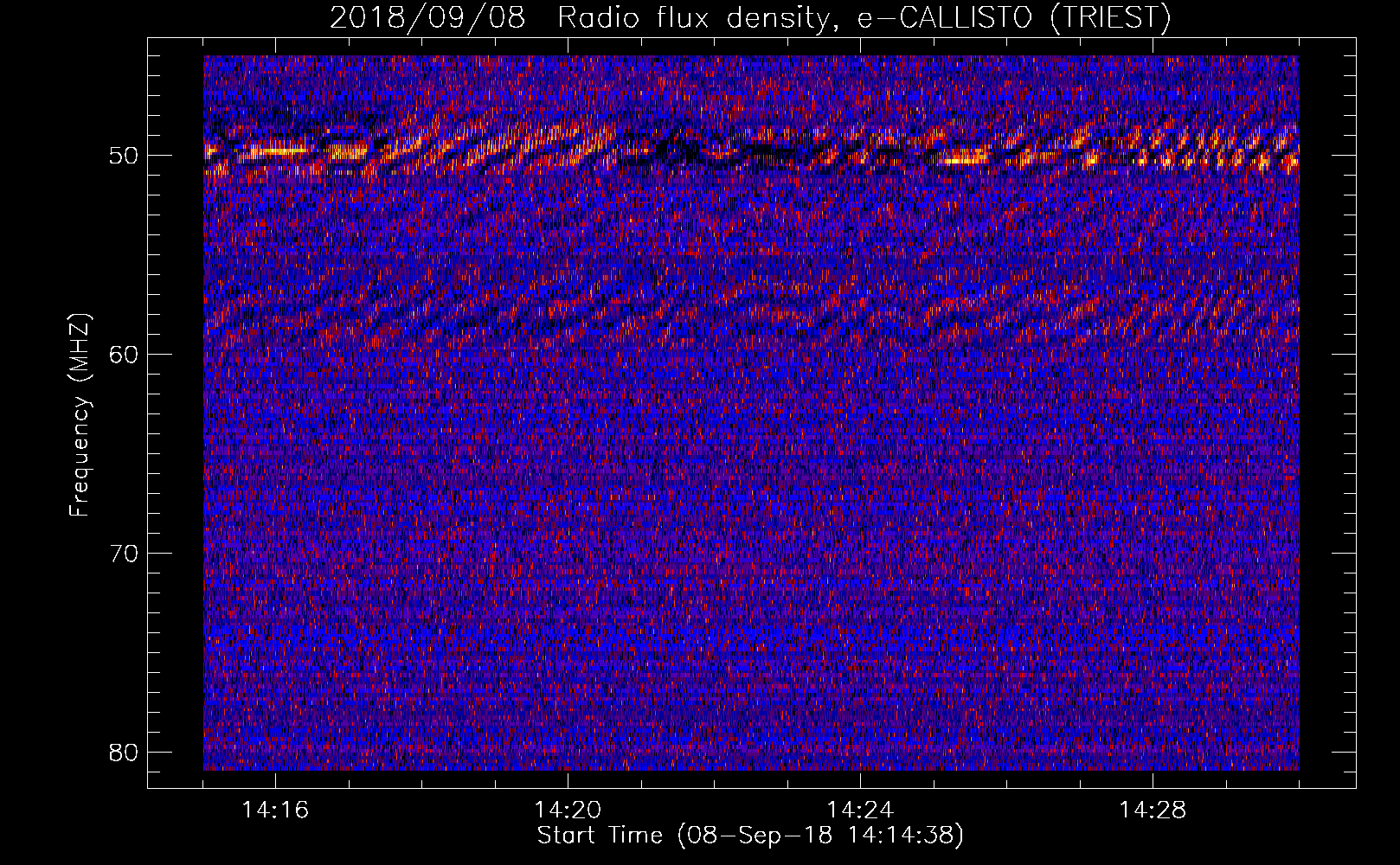The image size is (1400, 865).
Task: Click the 70 frequency tick label
Action: point(124,553)
